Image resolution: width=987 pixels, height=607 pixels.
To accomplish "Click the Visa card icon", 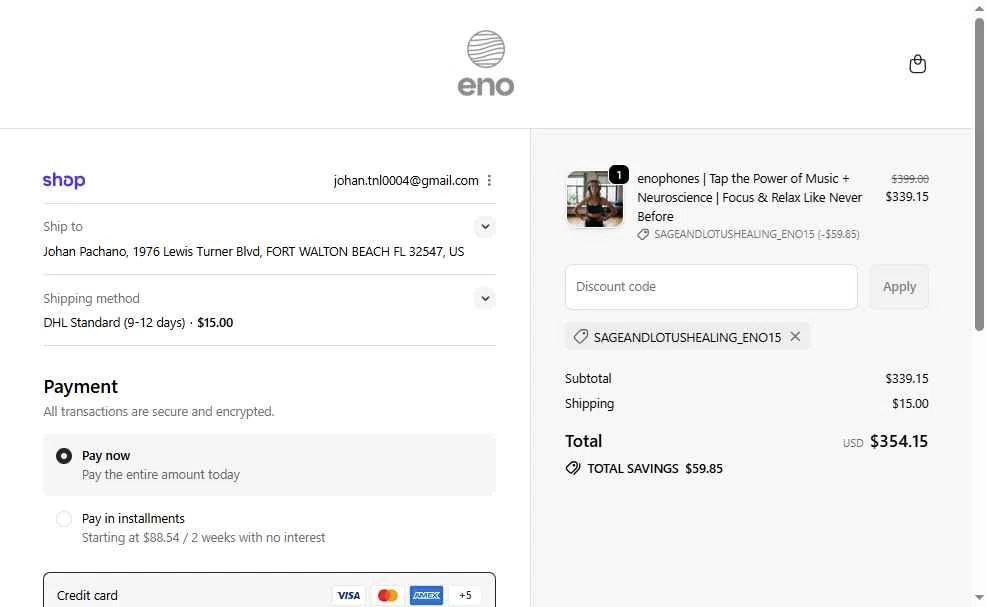I will tap(348, 595).
